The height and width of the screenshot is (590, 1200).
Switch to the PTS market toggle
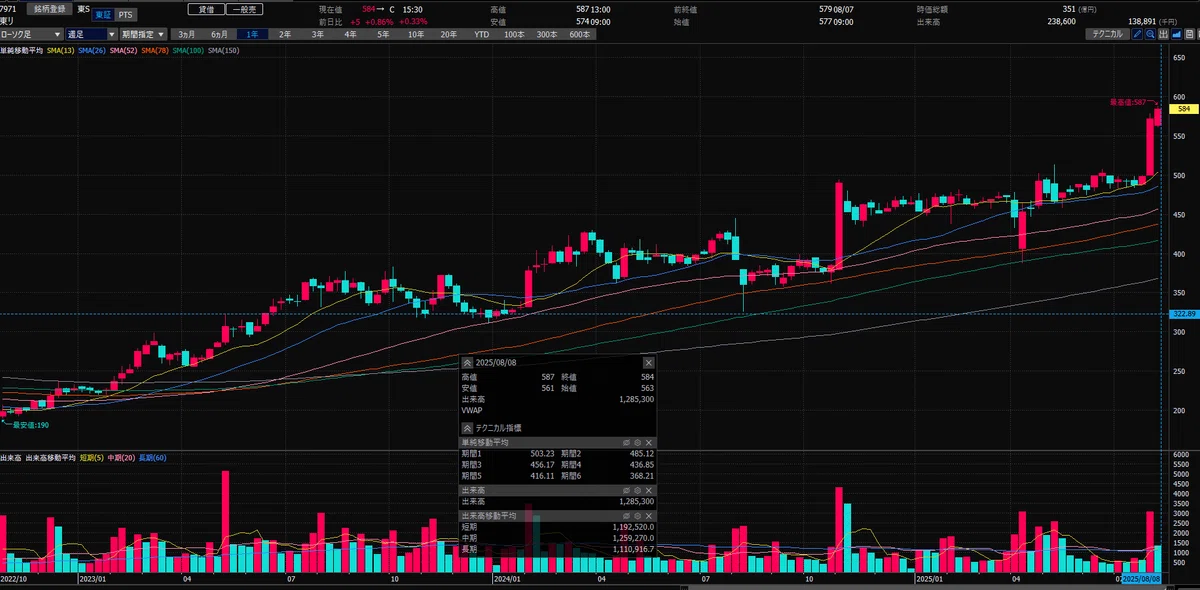(x=124, y=15)
